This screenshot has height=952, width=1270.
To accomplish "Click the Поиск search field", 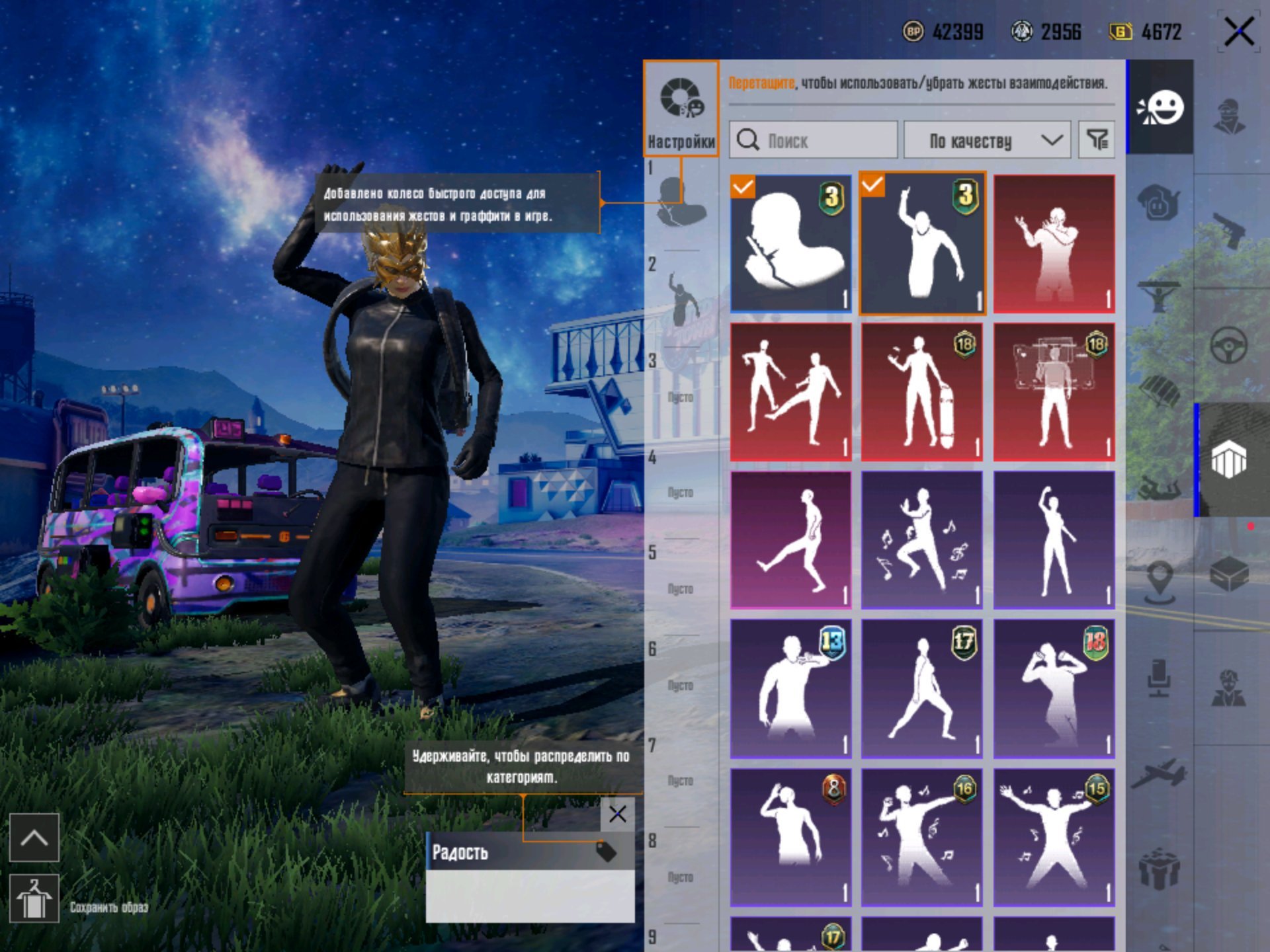I will pyautogui.click(x=813, y=139).
